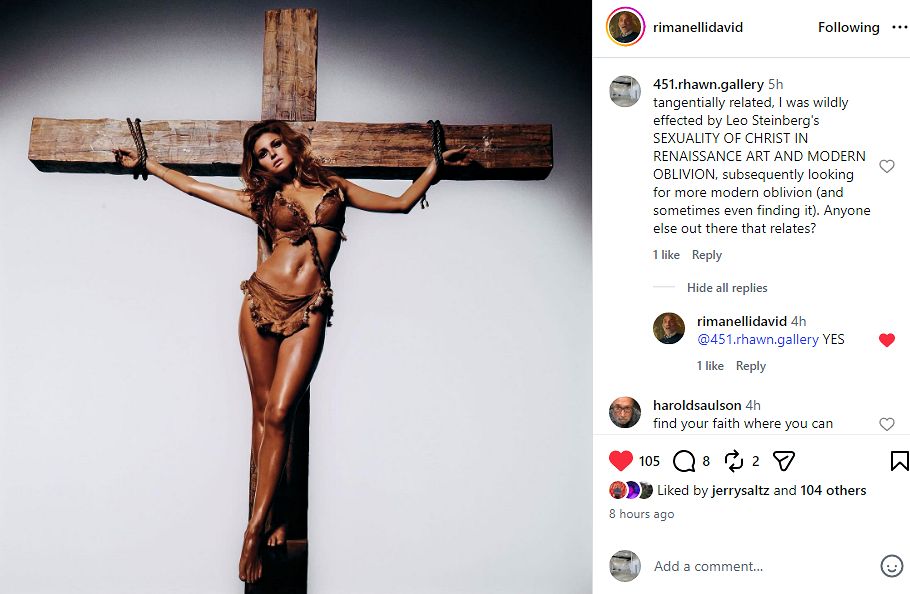Click the @451.rhawn.gallery mention link

(757, 340)
